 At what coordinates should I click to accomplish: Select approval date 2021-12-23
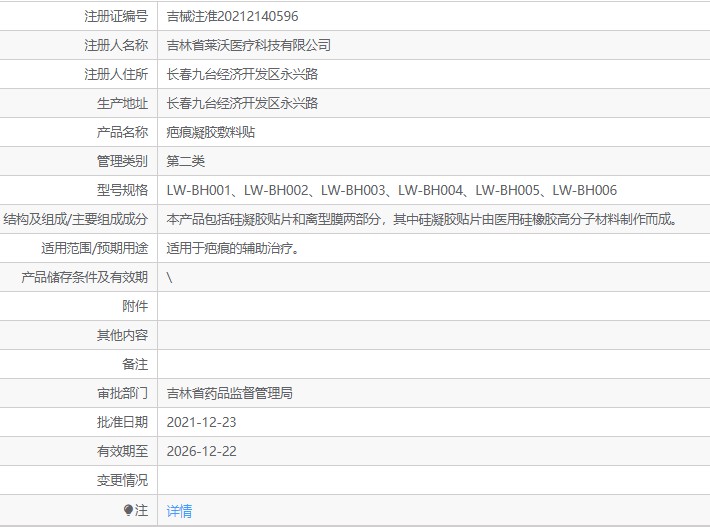point(201,422)
